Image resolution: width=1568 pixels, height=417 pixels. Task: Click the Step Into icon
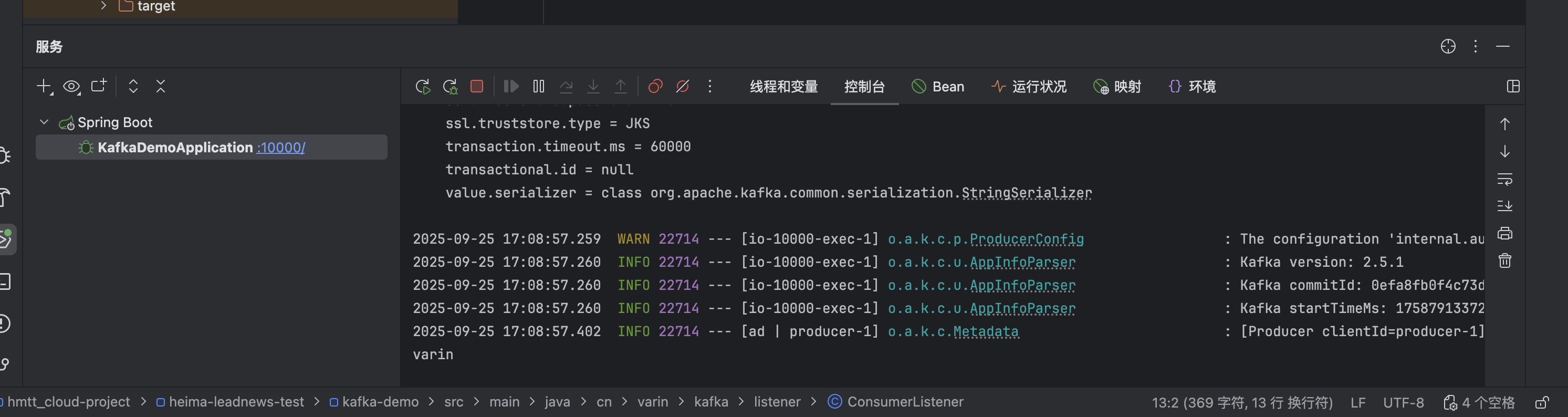pyautogui.click(x=593, y=87)
